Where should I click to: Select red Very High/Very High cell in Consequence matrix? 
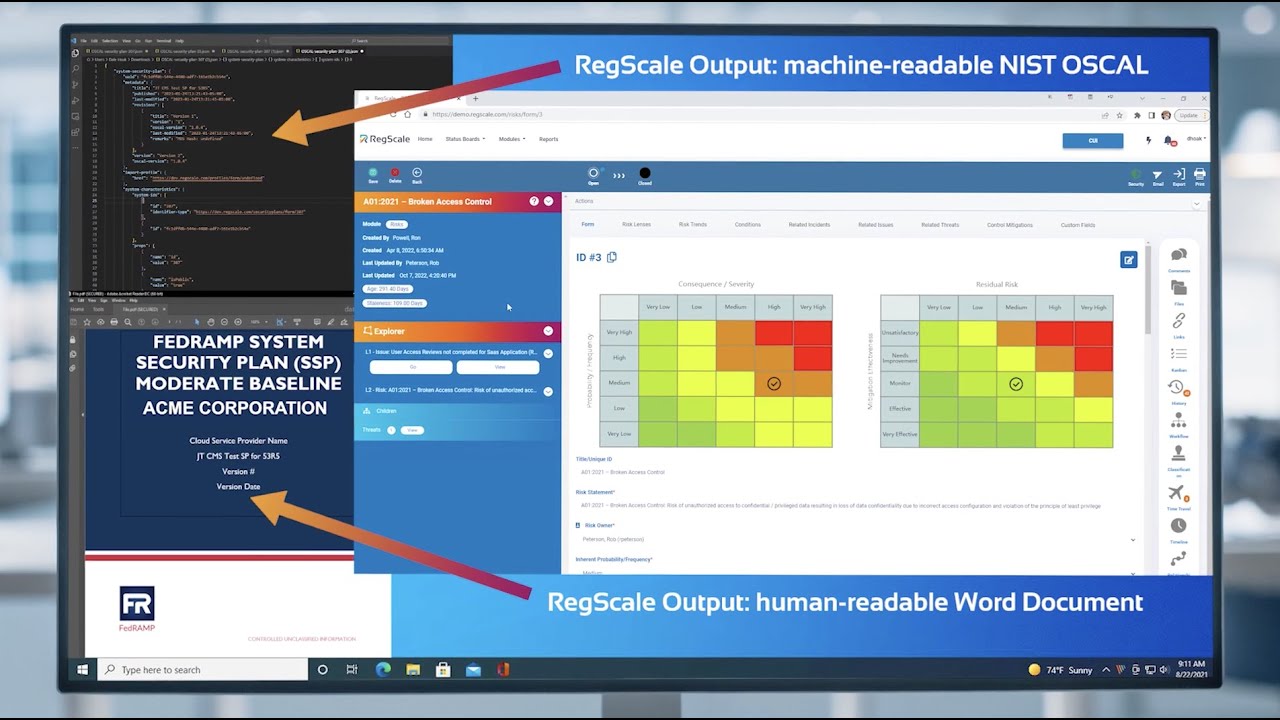812,332
